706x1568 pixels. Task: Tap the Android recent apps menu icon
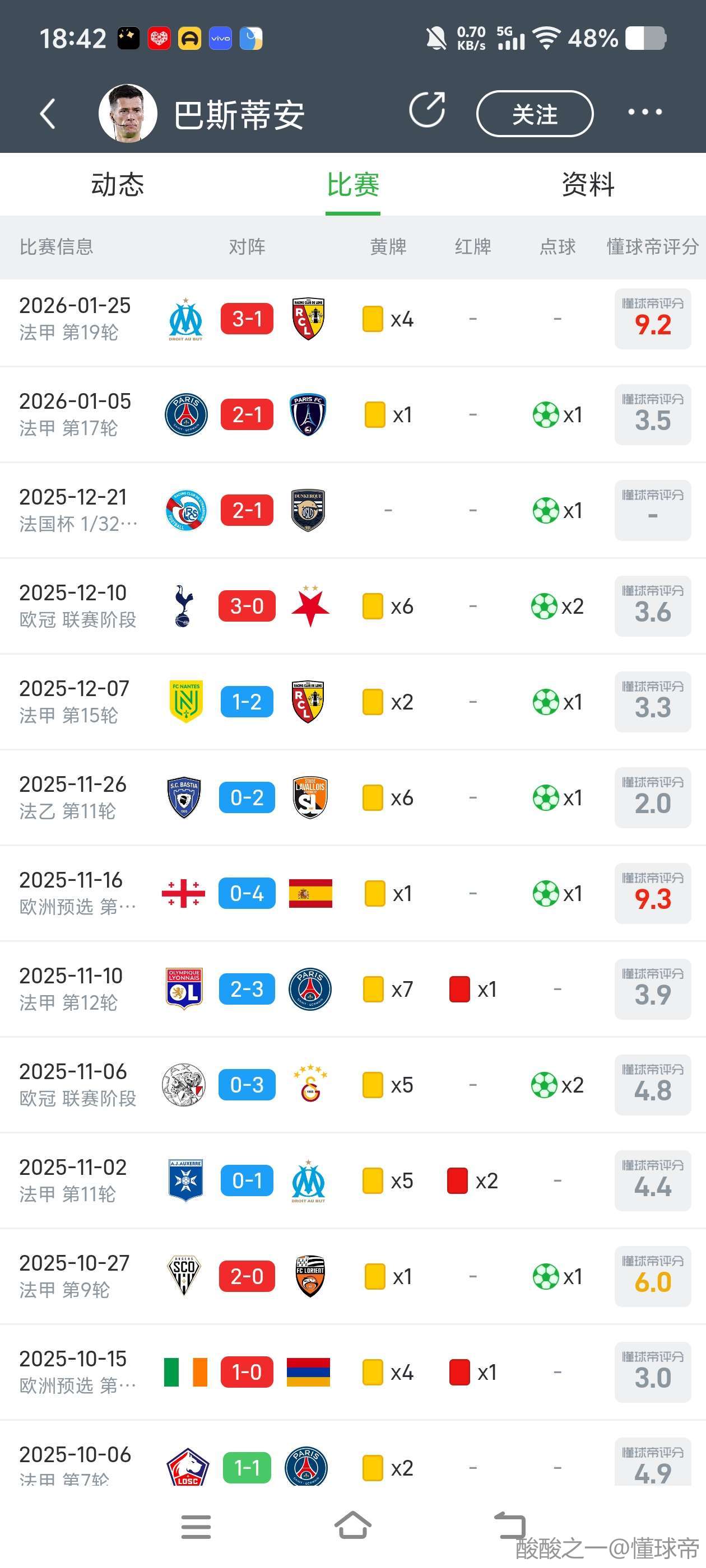pos(196,1527)
